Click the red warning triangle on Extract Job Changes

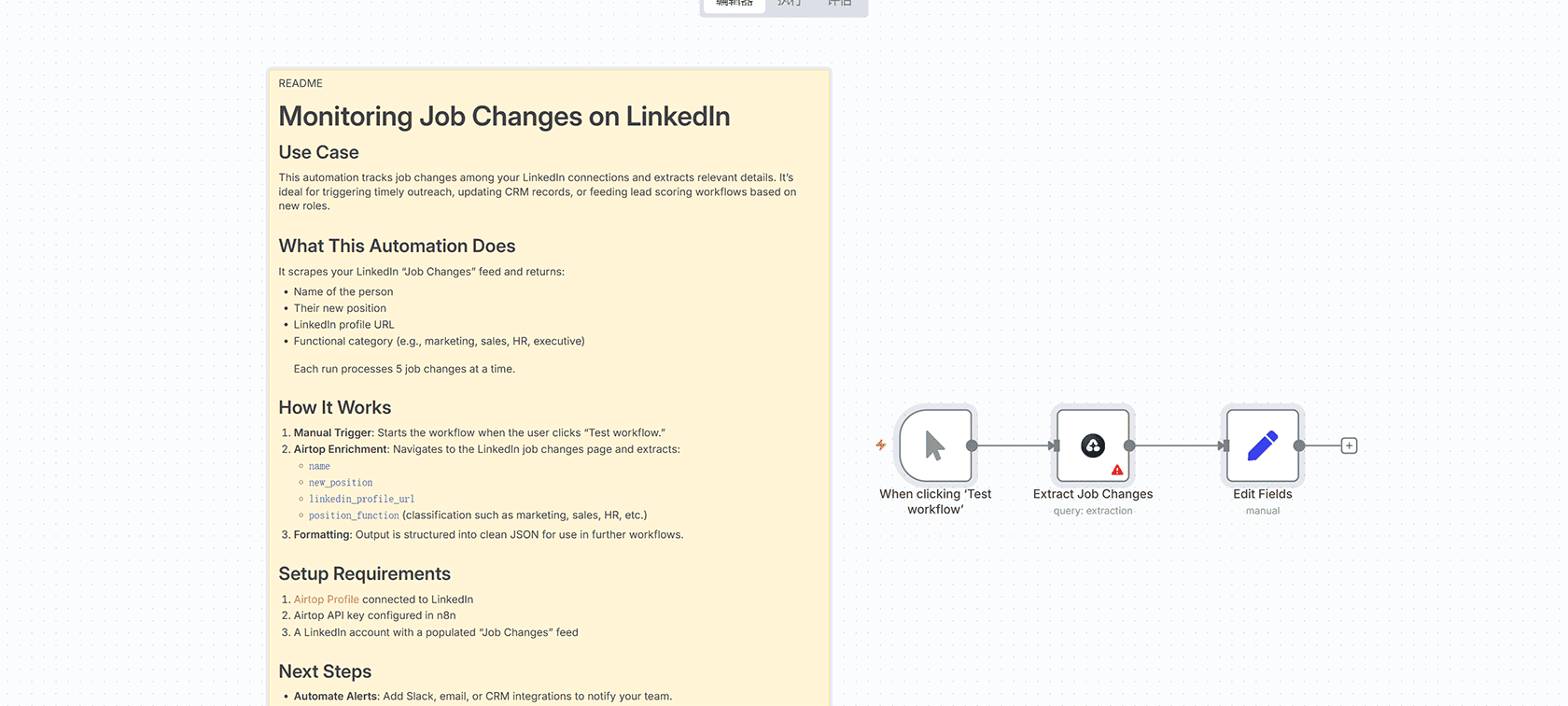[x=1117, y=470]
